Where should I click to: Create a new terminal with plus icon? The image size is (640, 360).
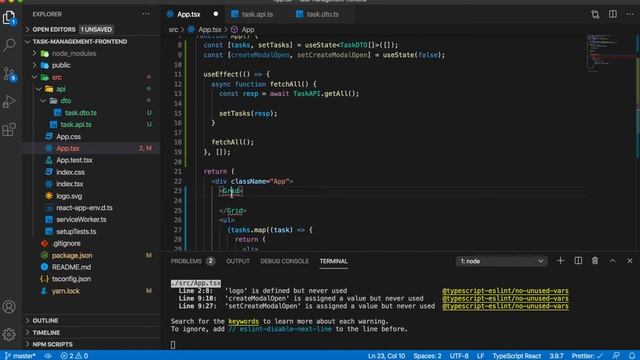560,261
